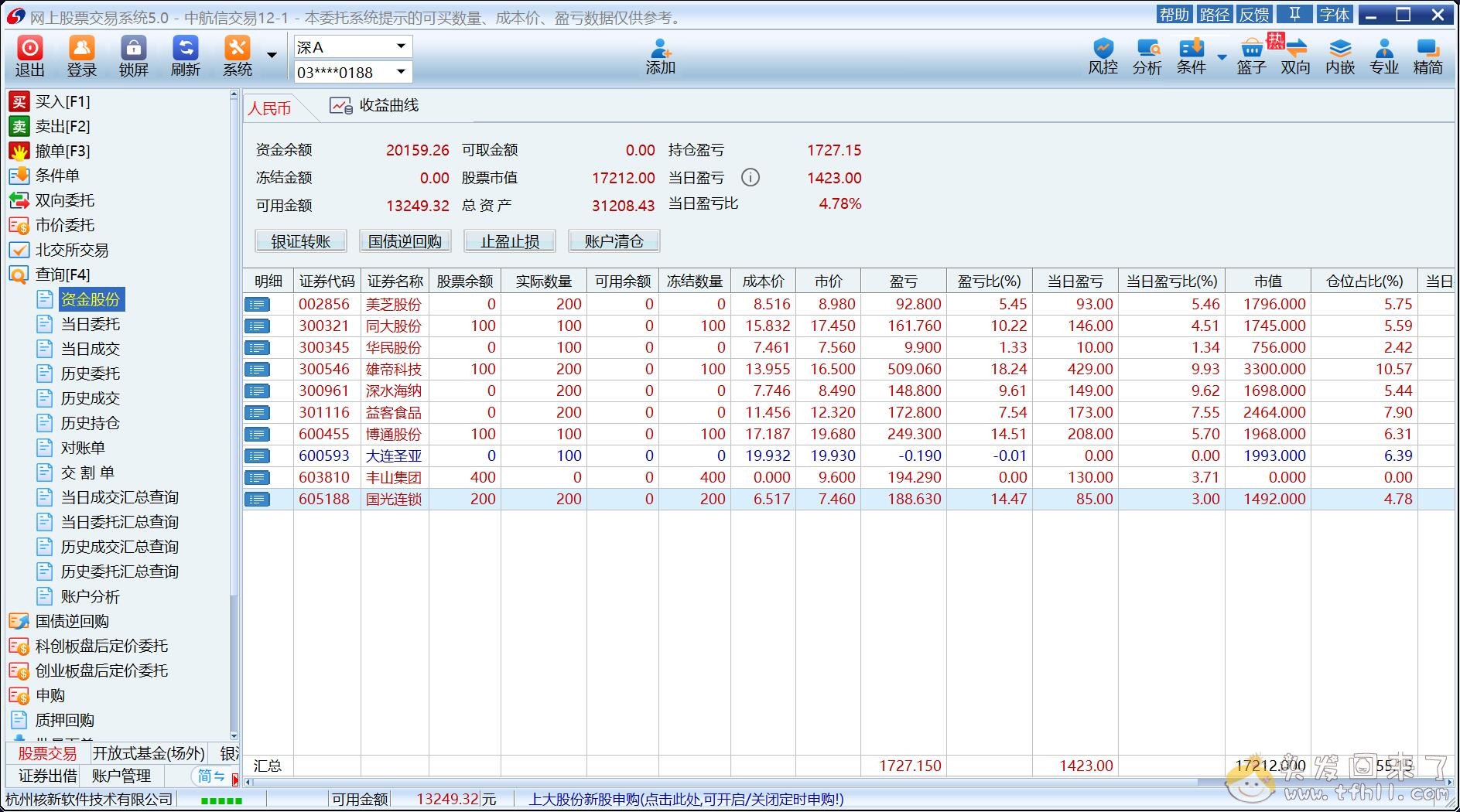Open 对账单 in the query tree
1460x812 pixels.
(72, 448)
